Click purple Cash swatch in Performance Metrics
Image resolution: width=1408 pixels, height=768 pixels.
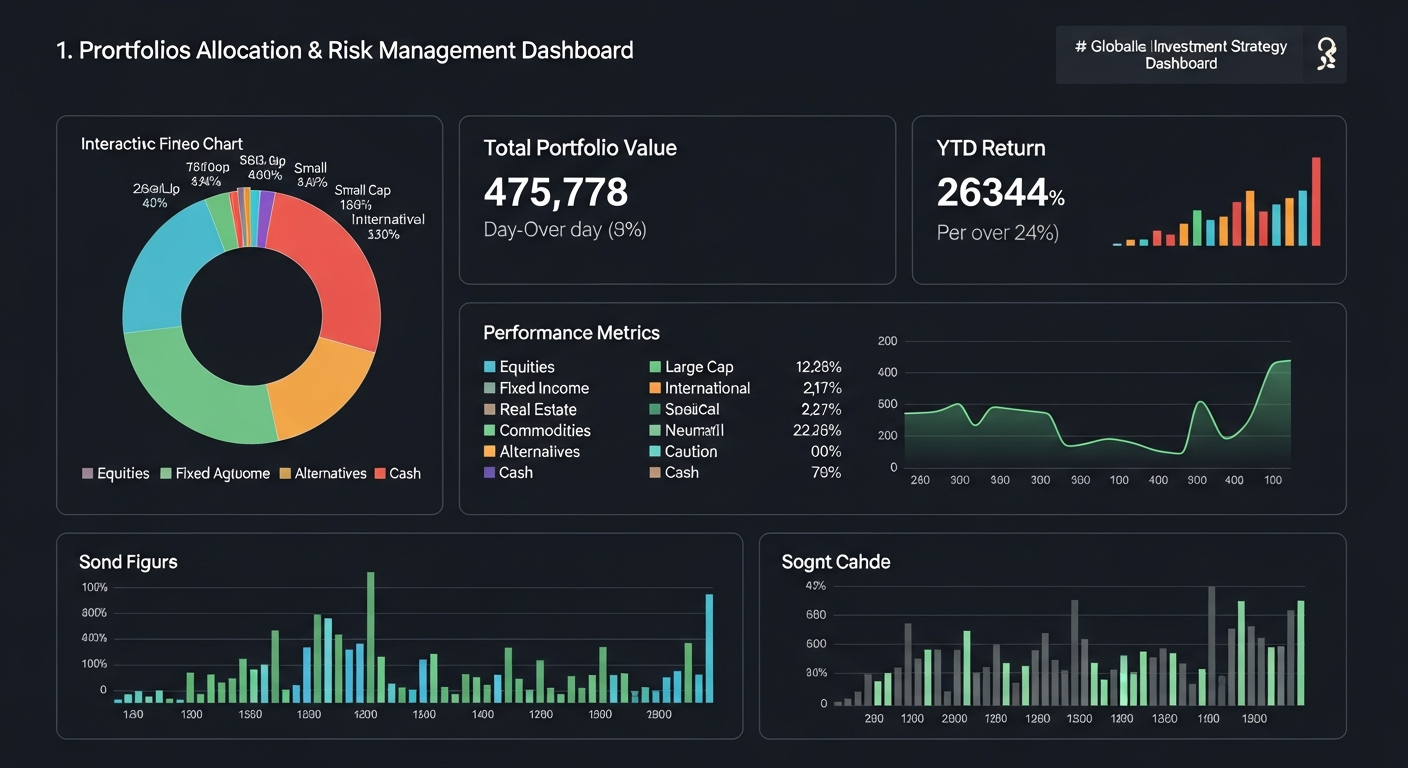pyautogui.click(x=489, y=472)
